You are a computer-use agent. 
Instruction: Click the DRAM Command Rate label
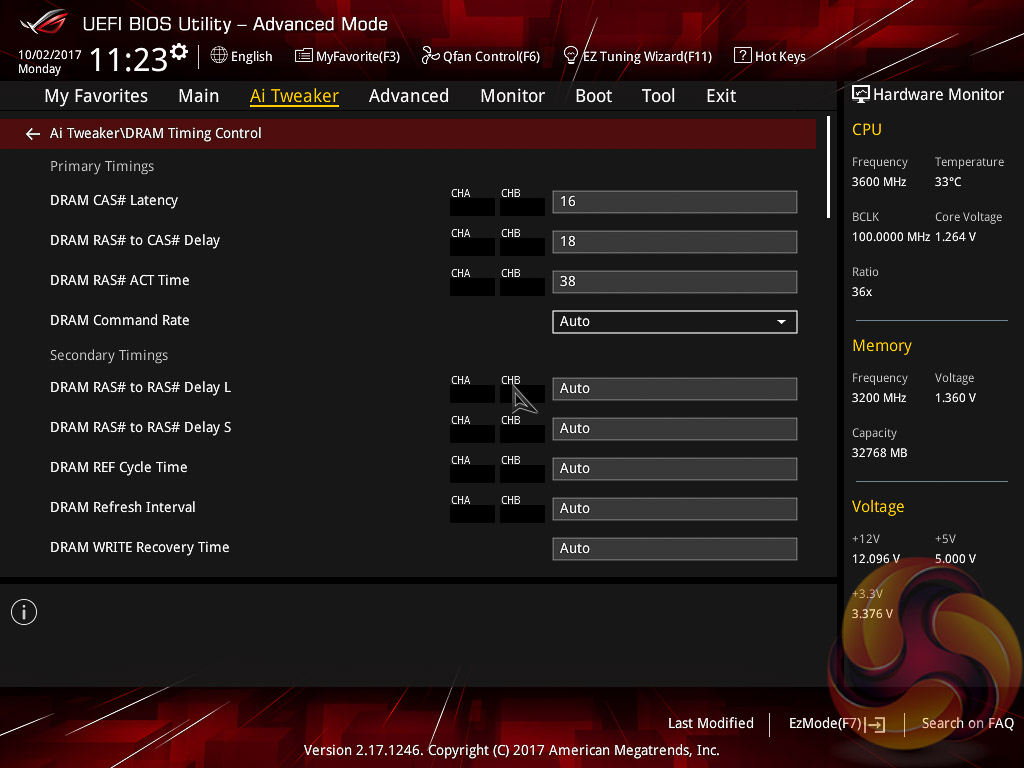120,320
